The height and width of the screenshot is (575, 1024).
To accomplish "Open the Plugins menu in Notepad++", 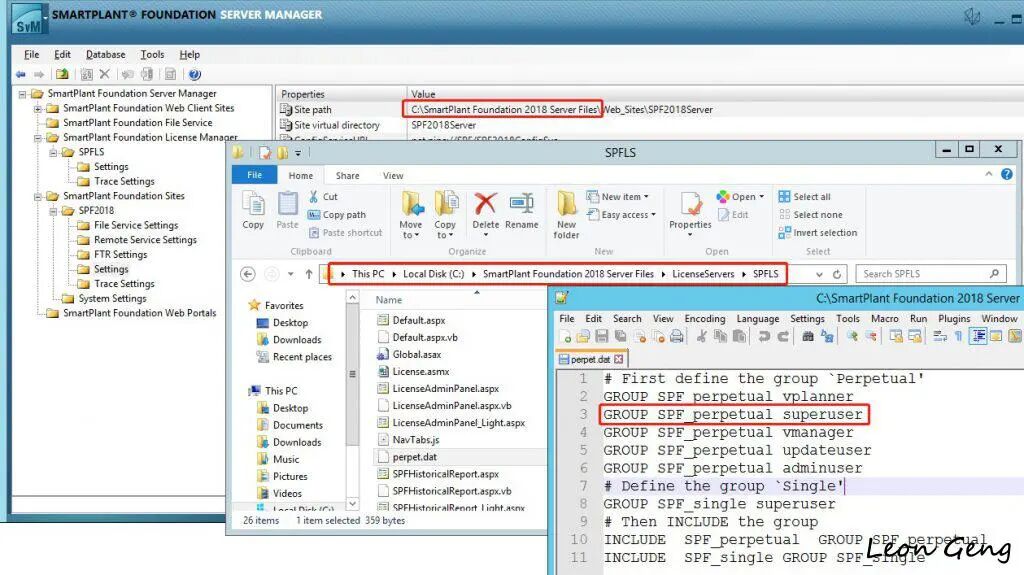I will (x=954, y=318).
